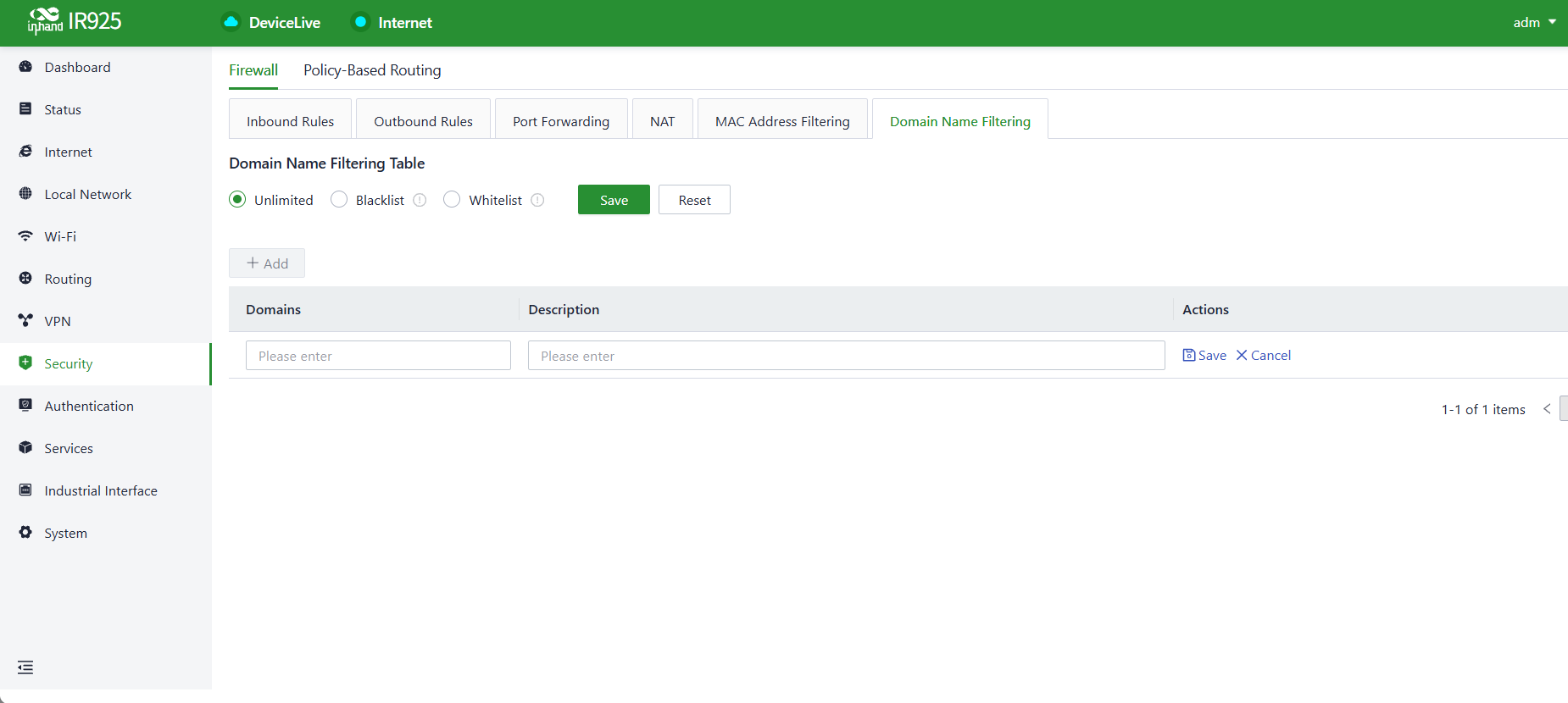Select the Unlimited radio option
Image resolution: width=1568 pixels, height=703 pixels.
coord(237,199)
